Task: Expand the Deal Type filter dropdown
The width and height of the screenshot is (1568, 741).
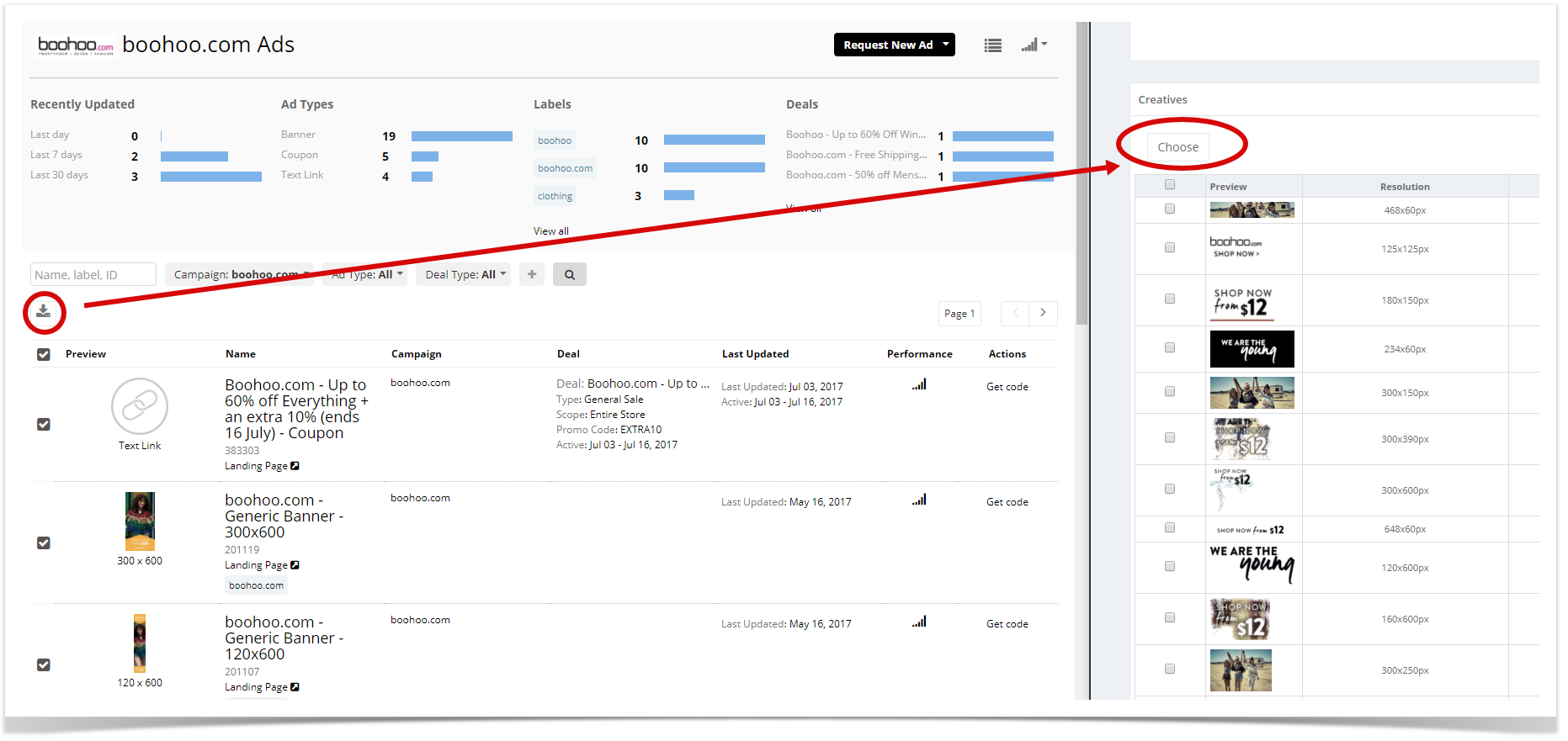Action: pyautogui.click(x=465, y=274)
